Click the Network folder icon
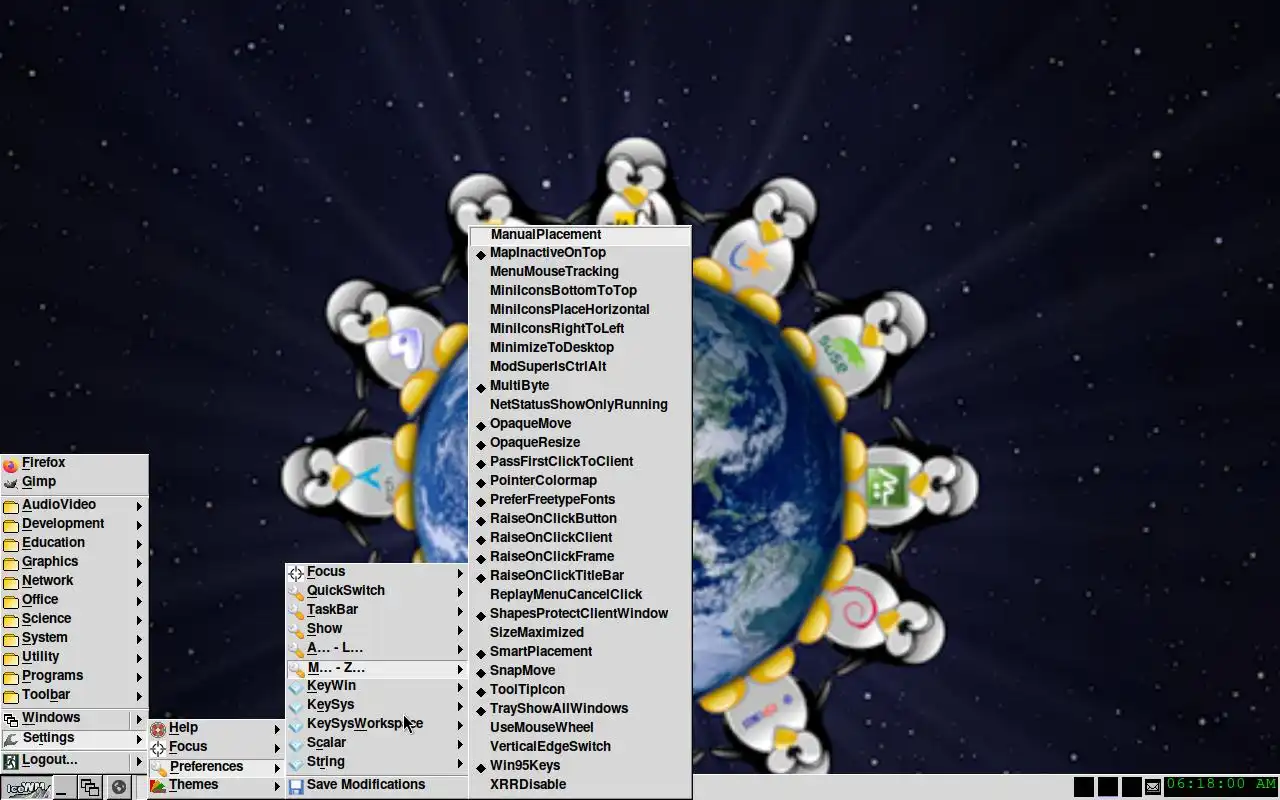1280x800 pixels. tap(11, 582)
